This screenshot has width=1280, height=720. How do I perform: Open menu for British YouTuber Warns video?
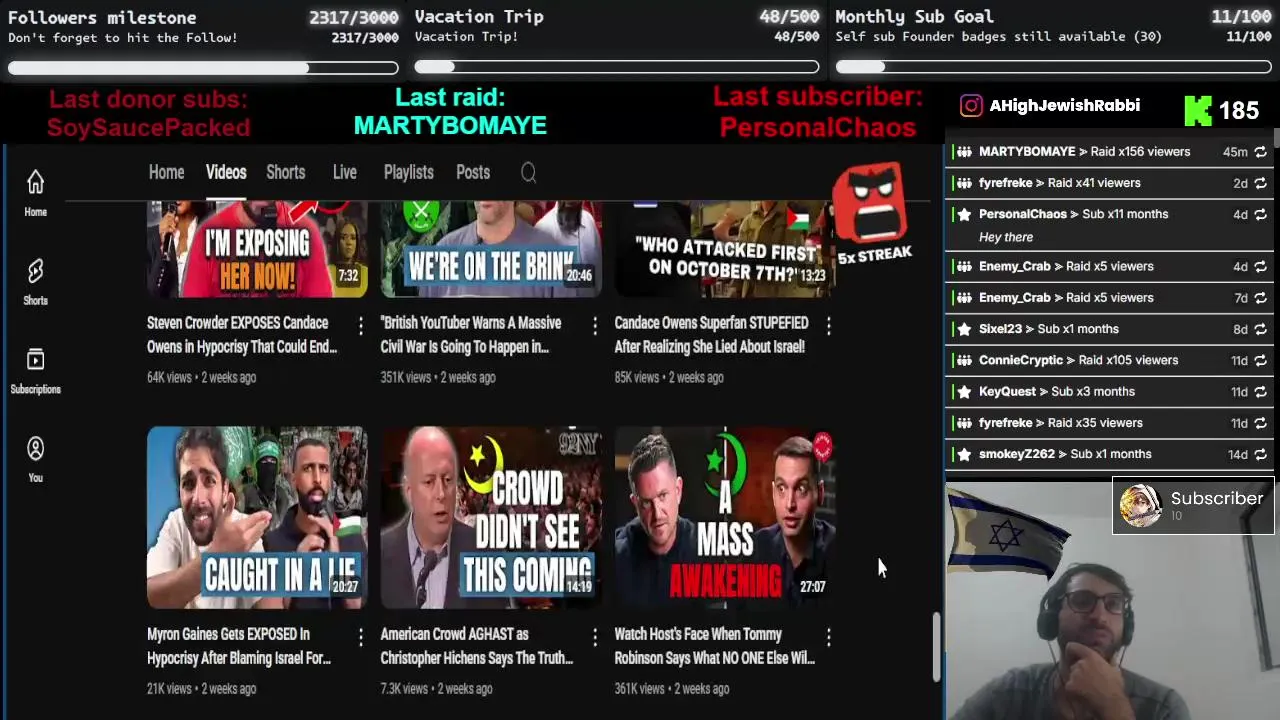595,325
